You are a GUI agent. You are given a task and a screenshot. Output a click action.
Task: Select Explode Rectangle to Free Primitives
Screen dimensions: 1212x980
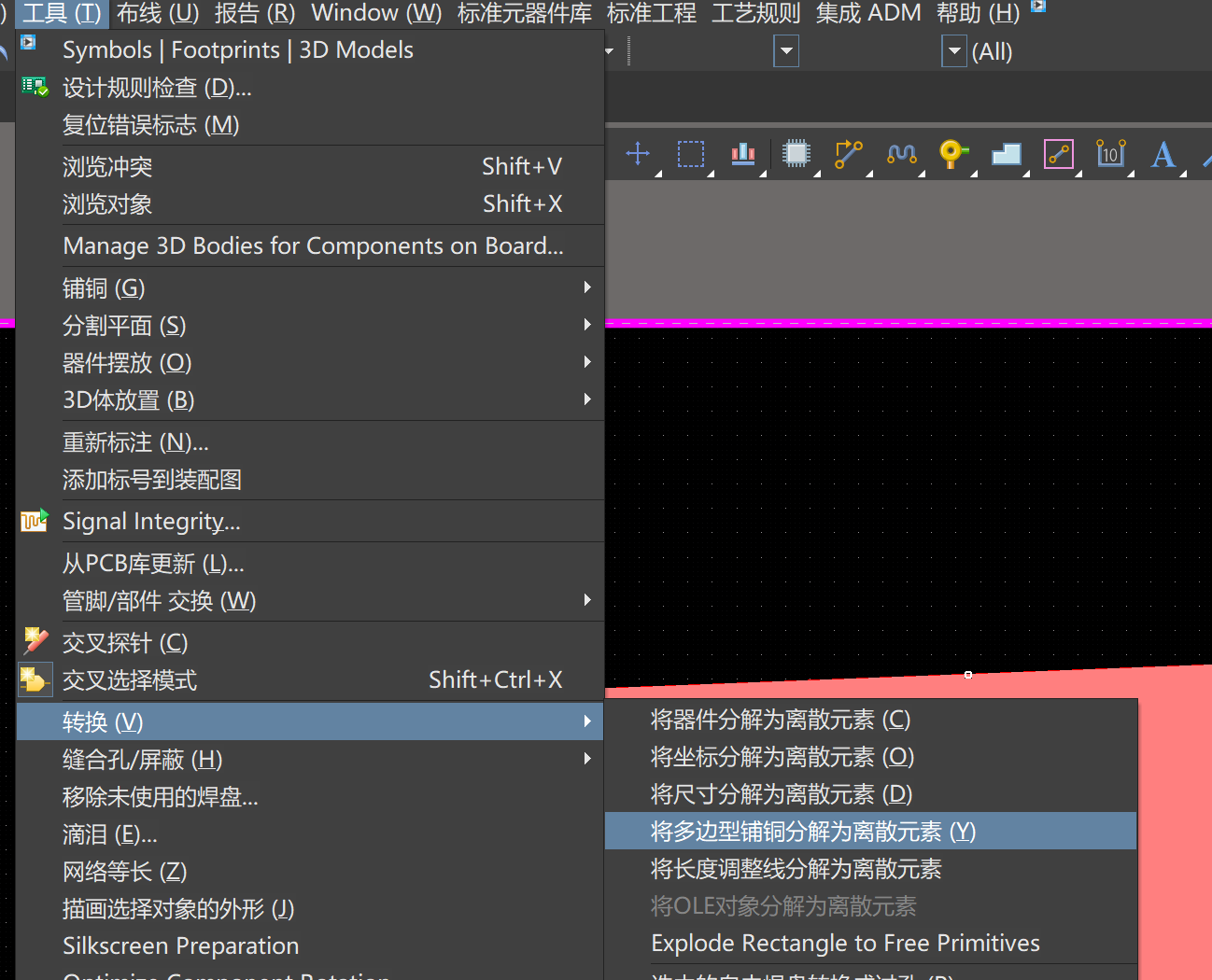pos(844,944)
